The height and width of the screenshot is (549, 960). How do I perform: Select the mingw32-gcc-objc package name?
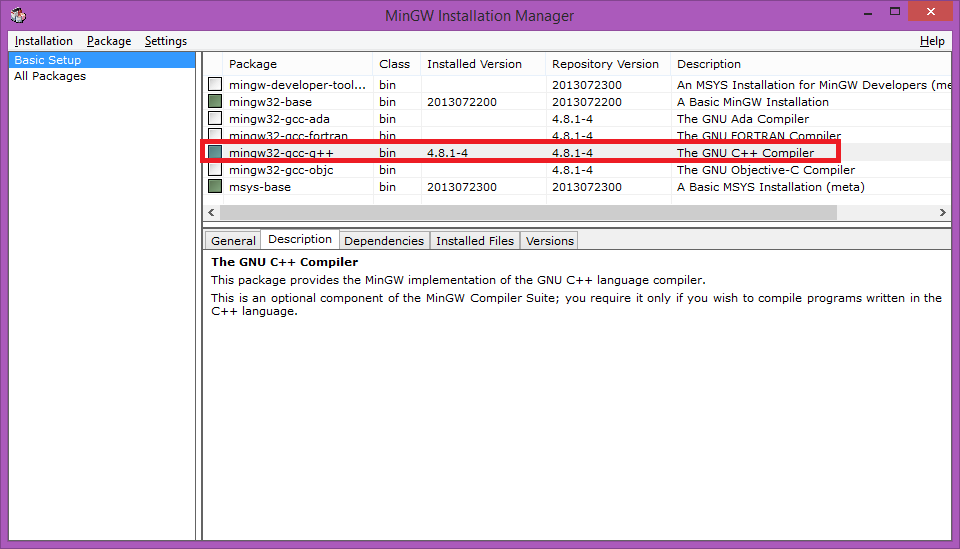pos(281,170)
